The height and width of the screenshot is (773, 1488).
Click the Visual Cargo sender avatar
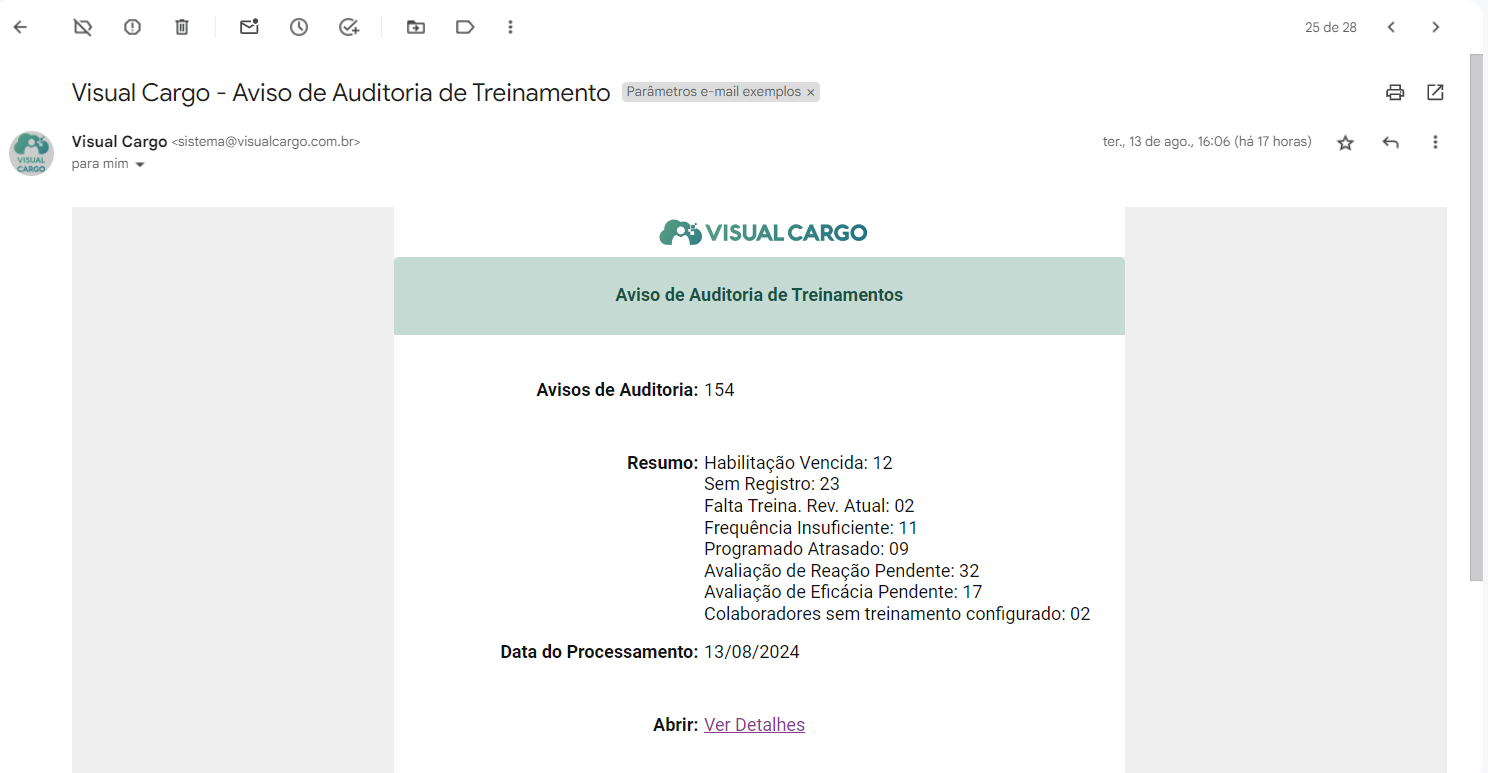tap(31, 153)
